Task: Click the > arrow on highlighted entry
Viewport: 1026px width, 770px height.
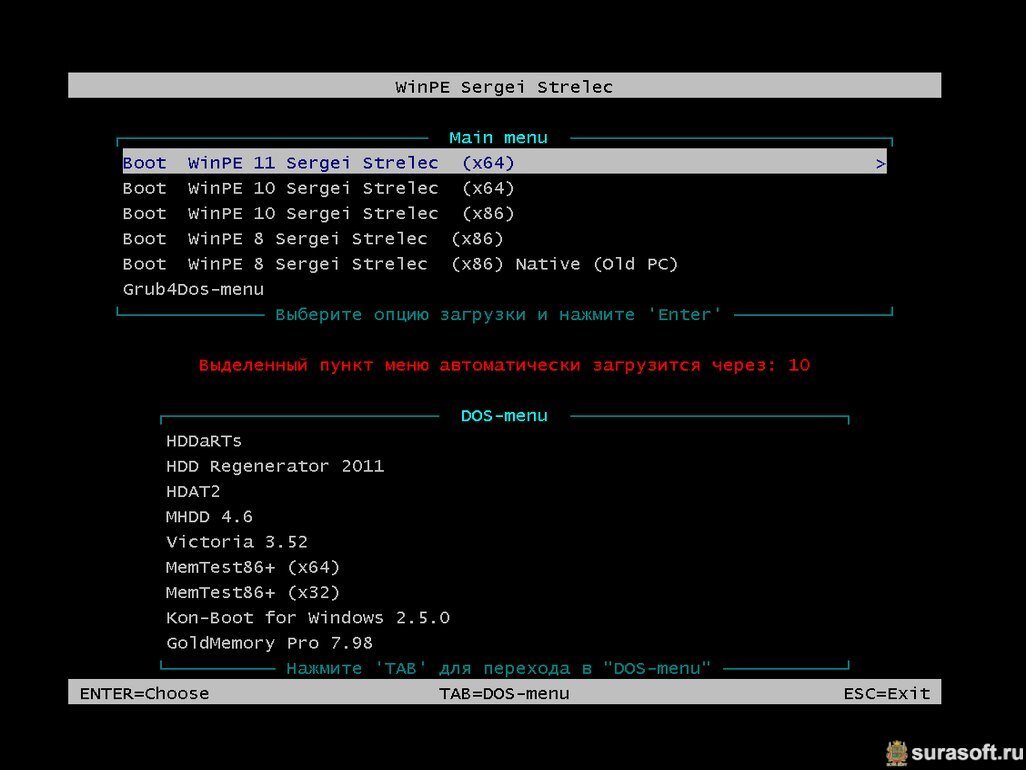Action: click(881, 164)
